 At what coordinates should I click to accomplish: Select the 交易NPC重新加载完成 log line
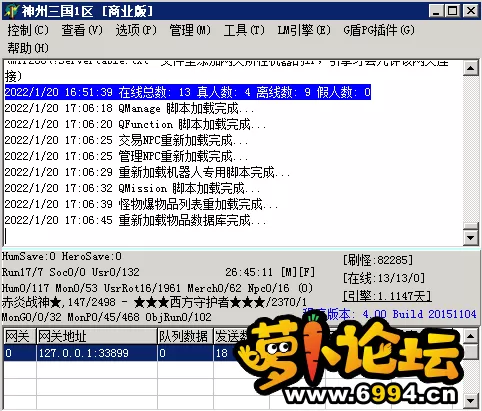coord(126,140)
